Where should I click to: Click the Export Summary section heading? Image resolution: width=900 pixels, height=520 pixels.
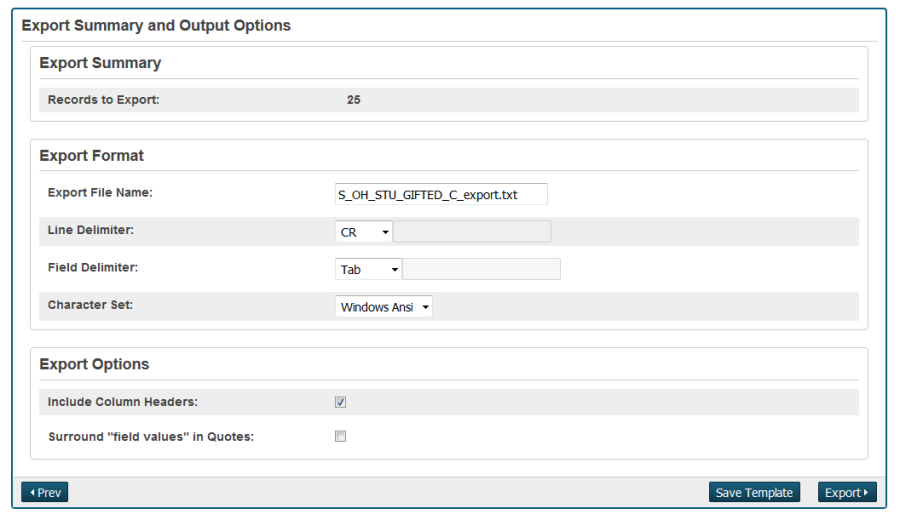100,63
